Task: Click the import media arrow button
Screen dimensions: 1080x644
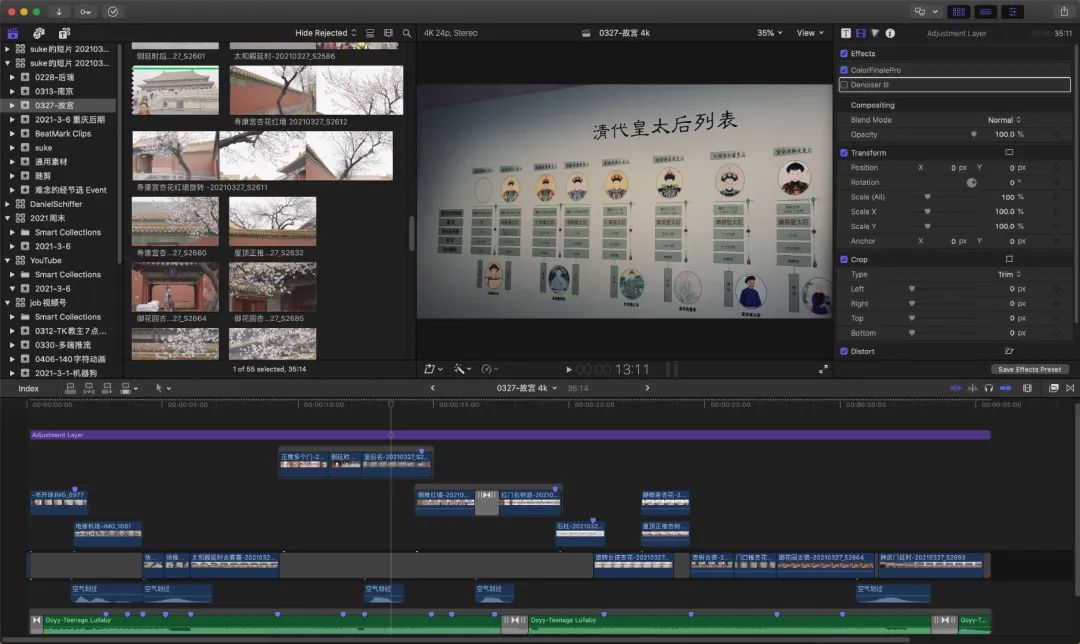Action: tap(59, 12)
